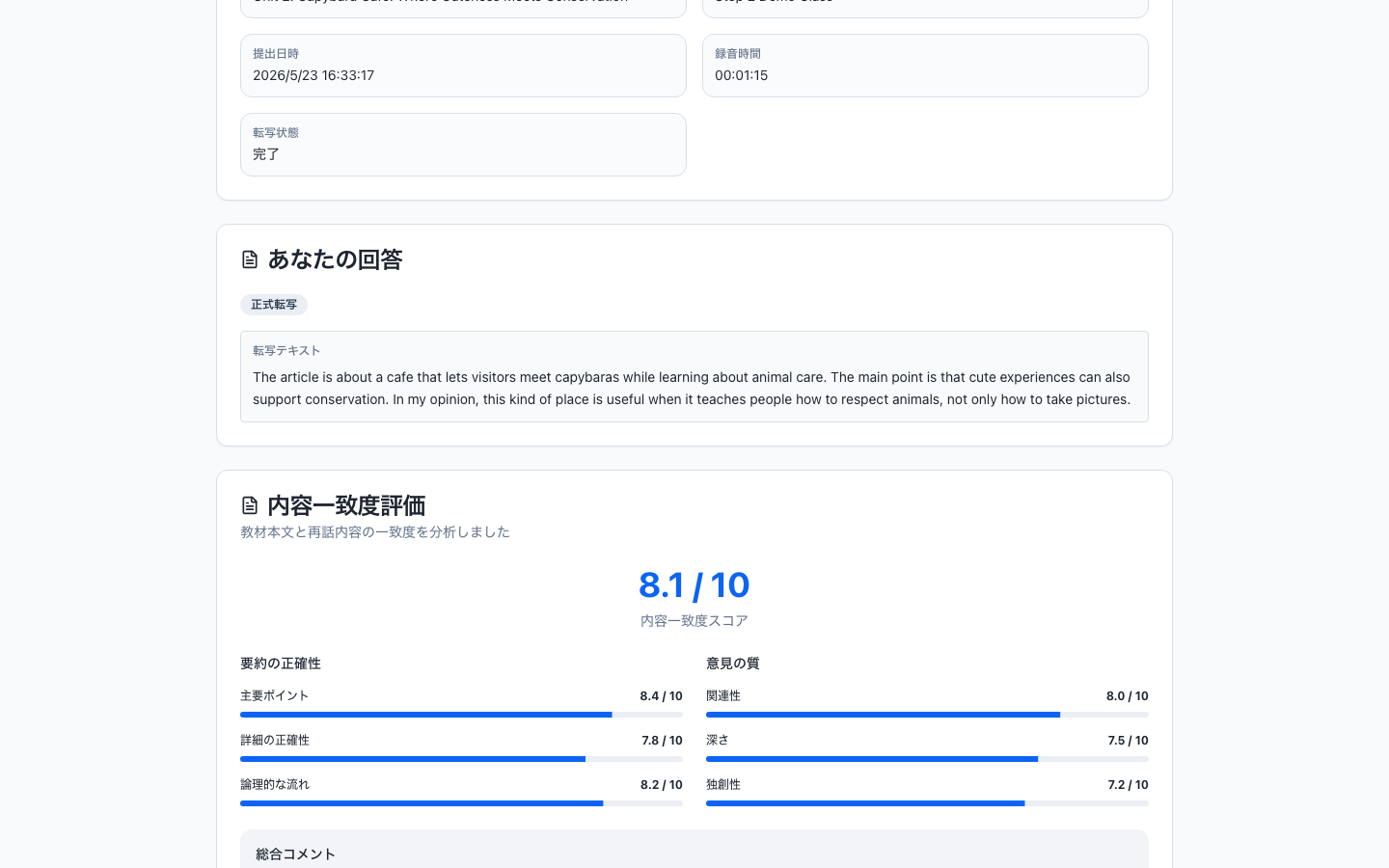This screenshot has width=1389, height=868.
Task: Click the 総合コメント heading
Action: pos(296,854)
